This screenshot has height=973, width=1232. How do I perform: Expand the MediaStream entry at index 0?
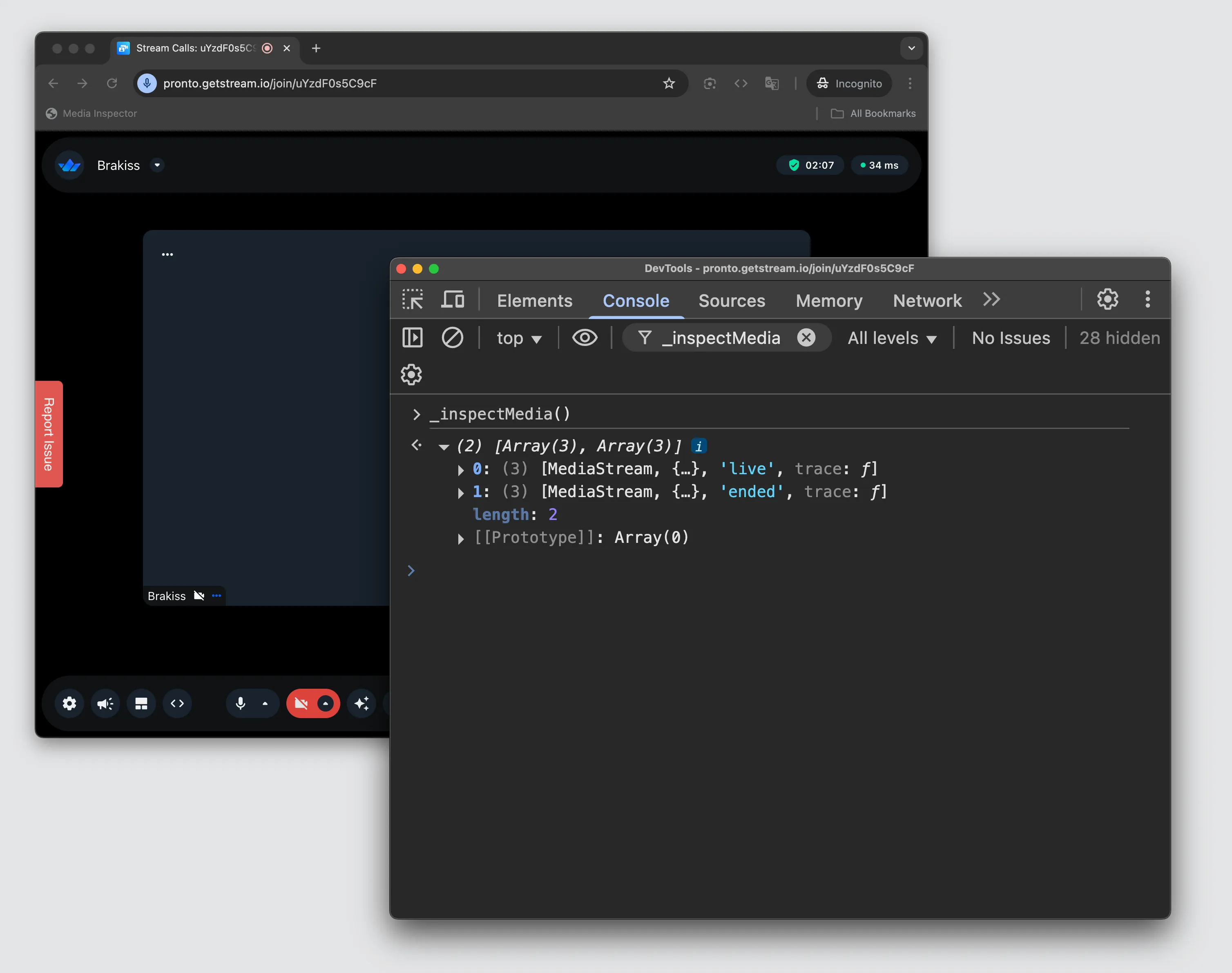point(461,469)
